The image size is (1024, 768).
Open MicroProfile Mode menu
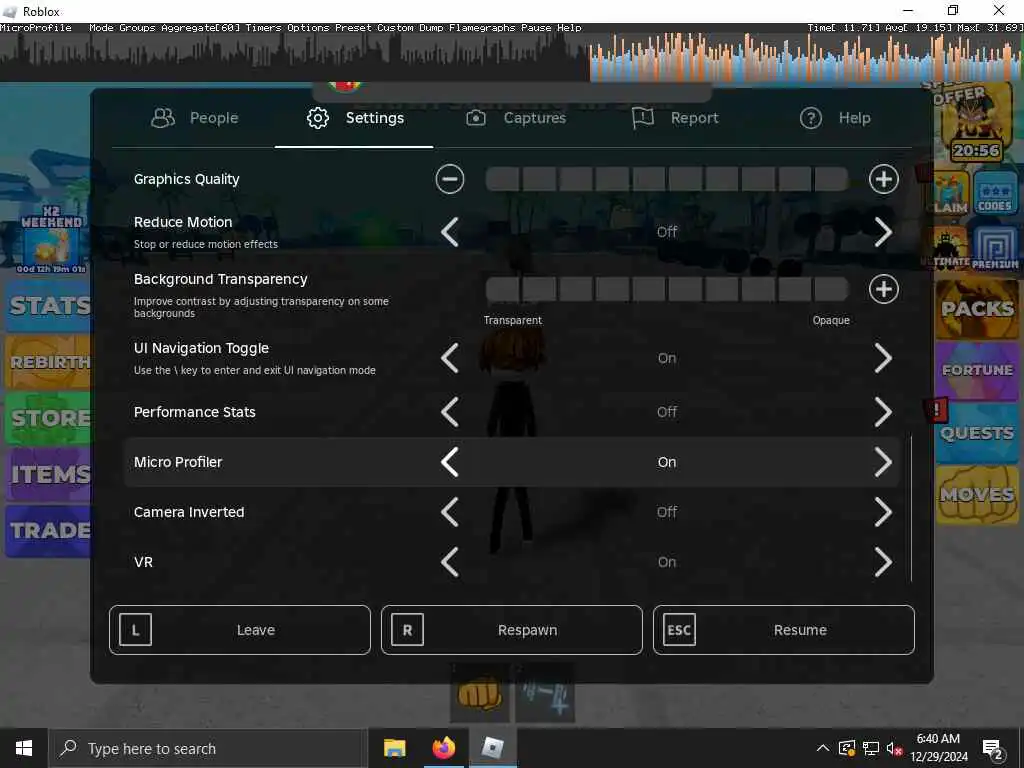click(101, 27)
